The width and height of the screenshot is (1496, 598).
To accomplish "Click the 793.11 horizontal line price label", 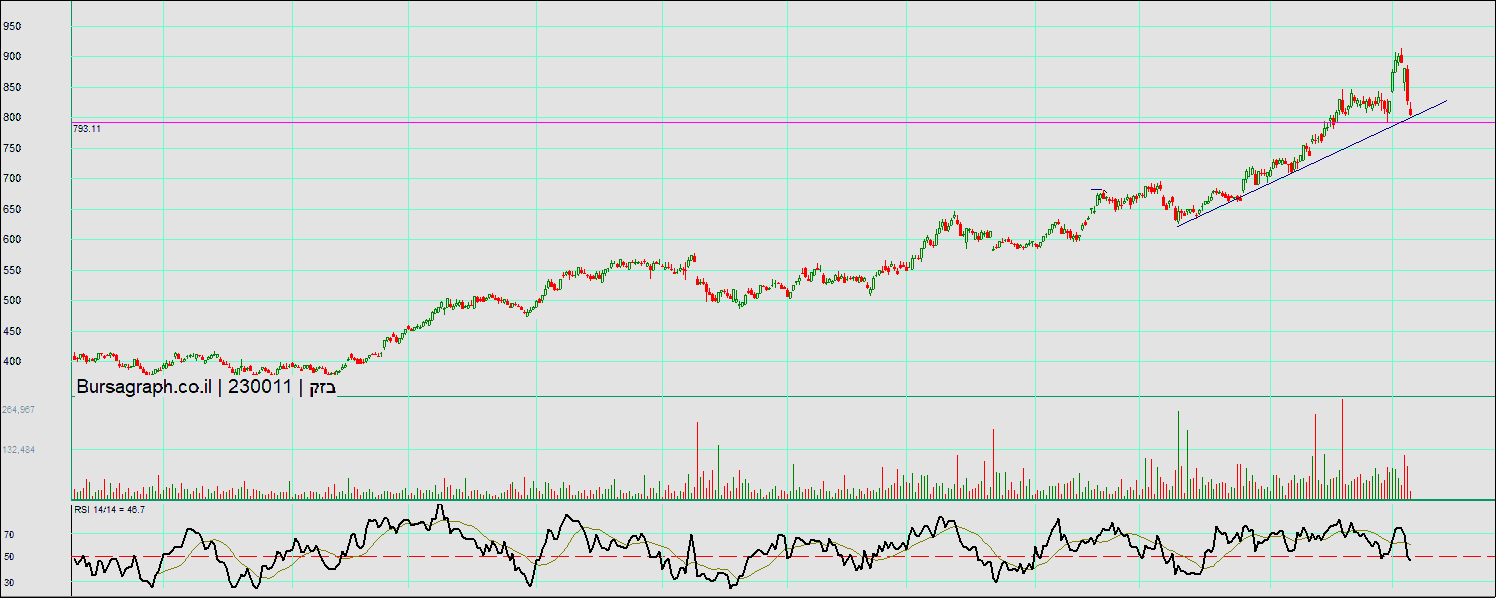I will pyautogui.click(x=87, y=129).
